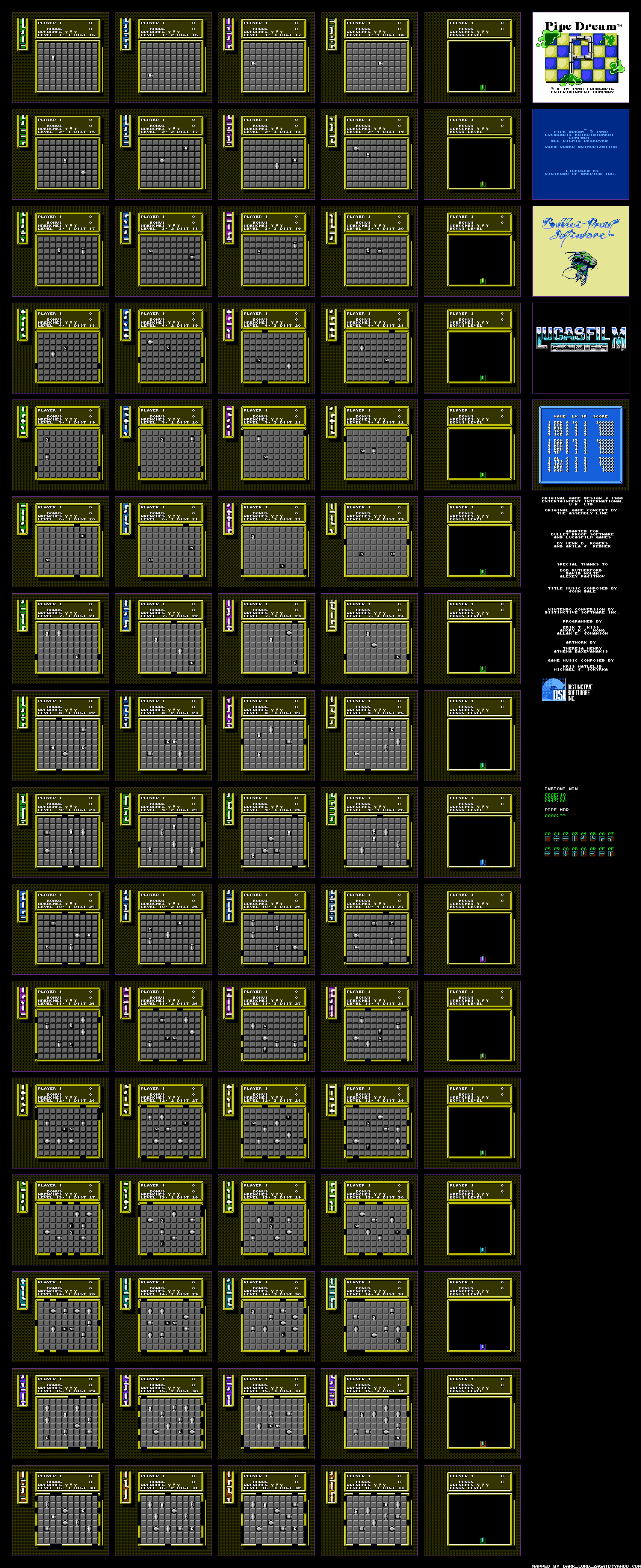Select the vertical pipe tile labeled 03
The image size is (641, 1568).
click(574, 838)
